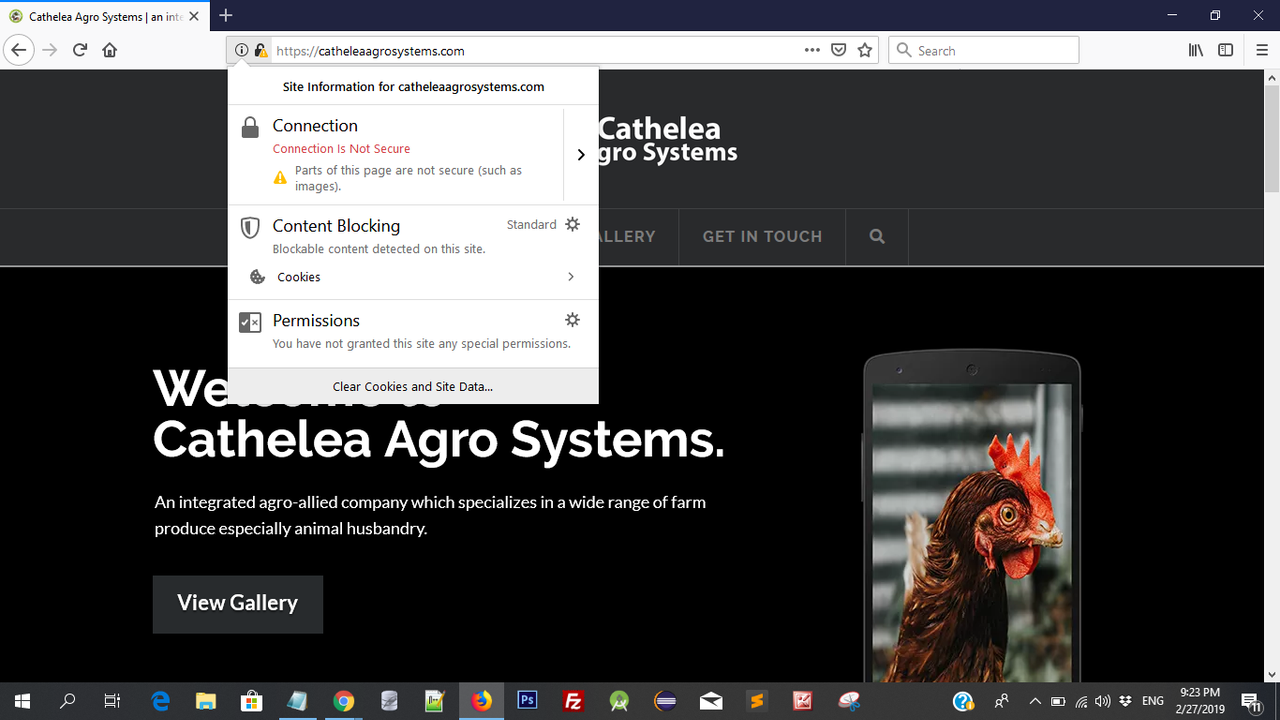Open the Firefox Library menu
The height and width of the screenshot is (720, 1280).
tap(1196, 50)
